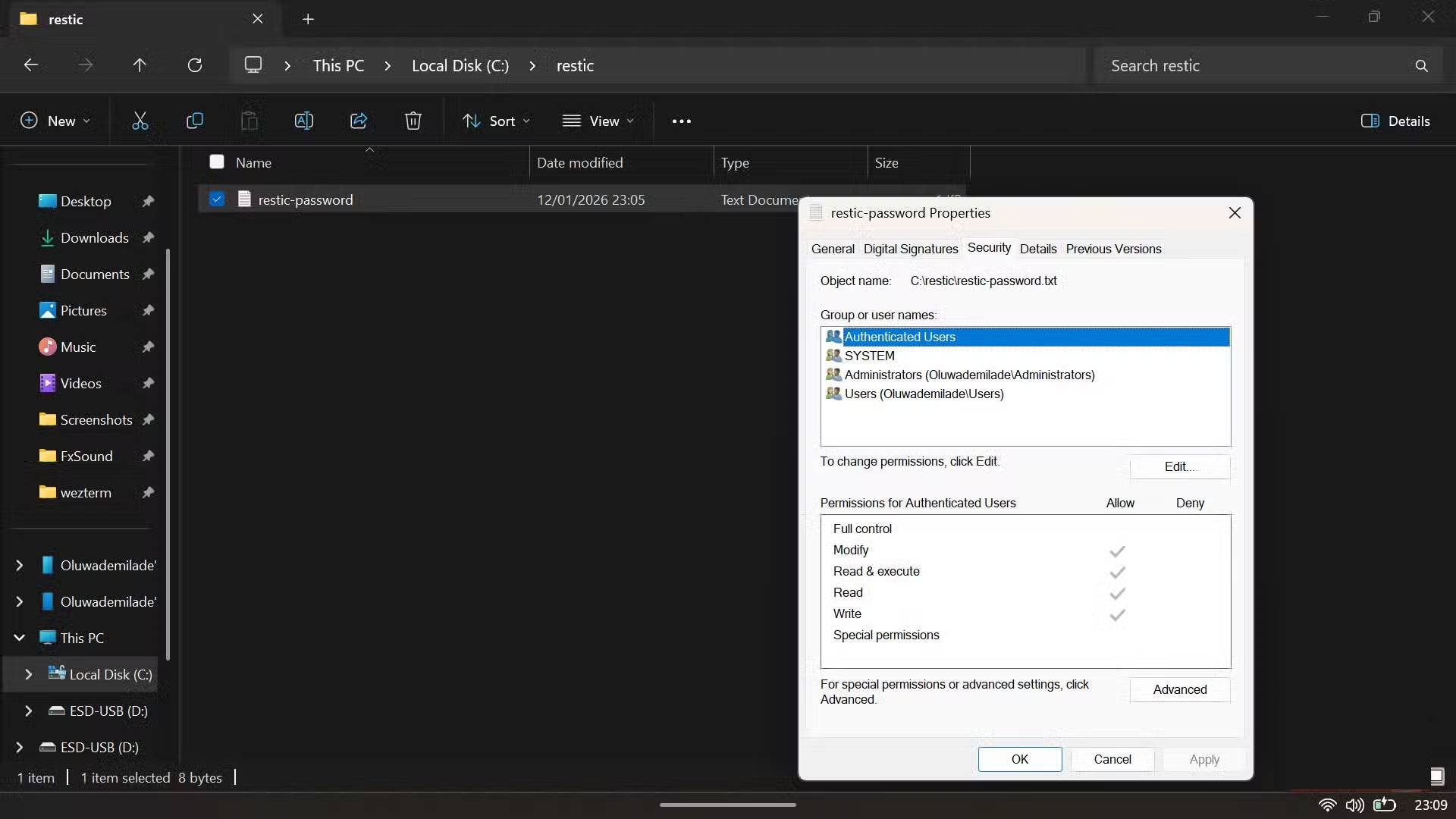Expand the Local Disk (C:) tree node

coord(29,674)
